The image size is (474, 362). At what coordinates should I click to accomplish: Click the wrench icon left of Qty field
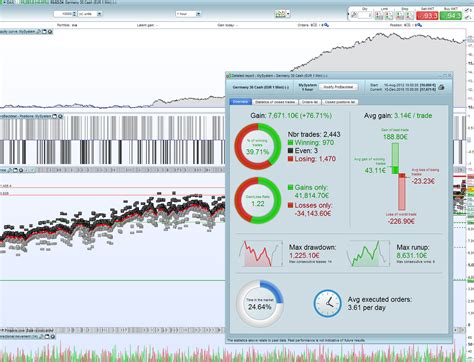(x=354, y=15)
